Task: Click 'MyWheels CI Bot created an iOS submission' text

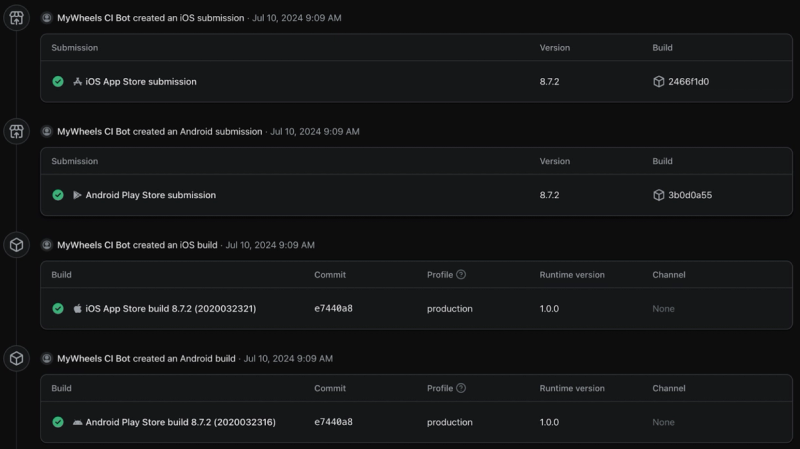Action: pos(151,18)
